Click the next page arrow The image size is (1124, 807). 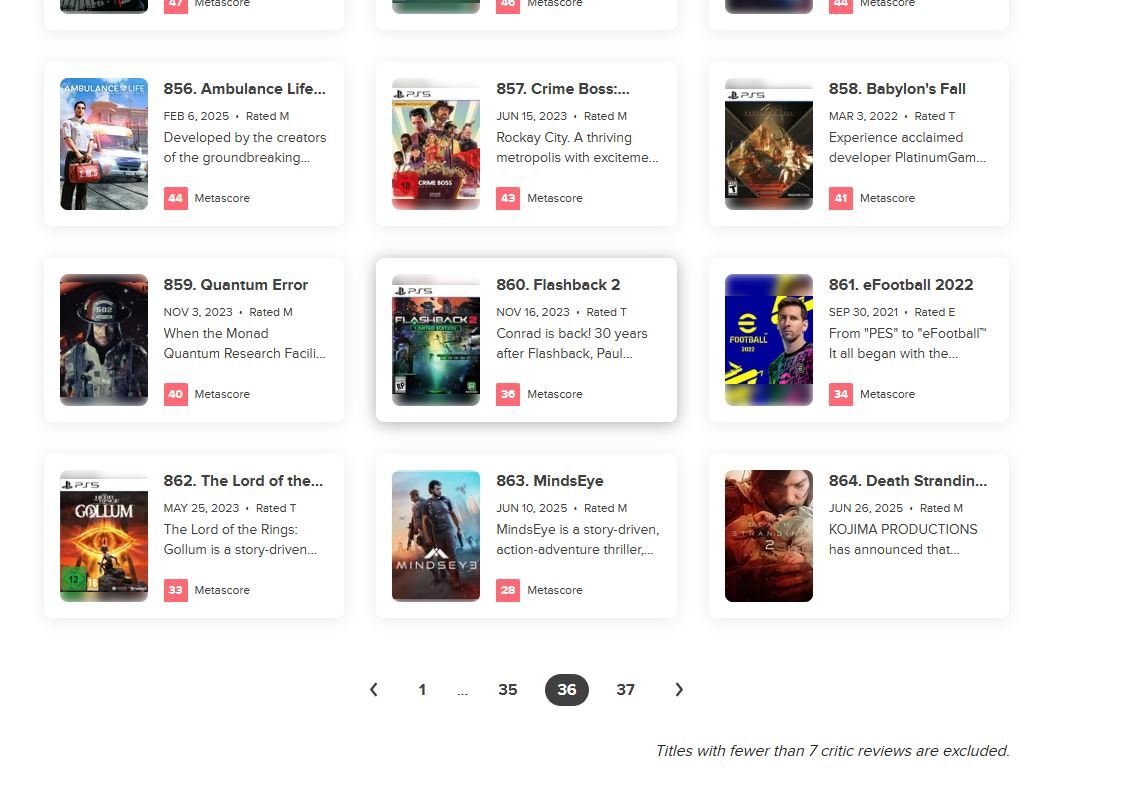coord(679,689)
